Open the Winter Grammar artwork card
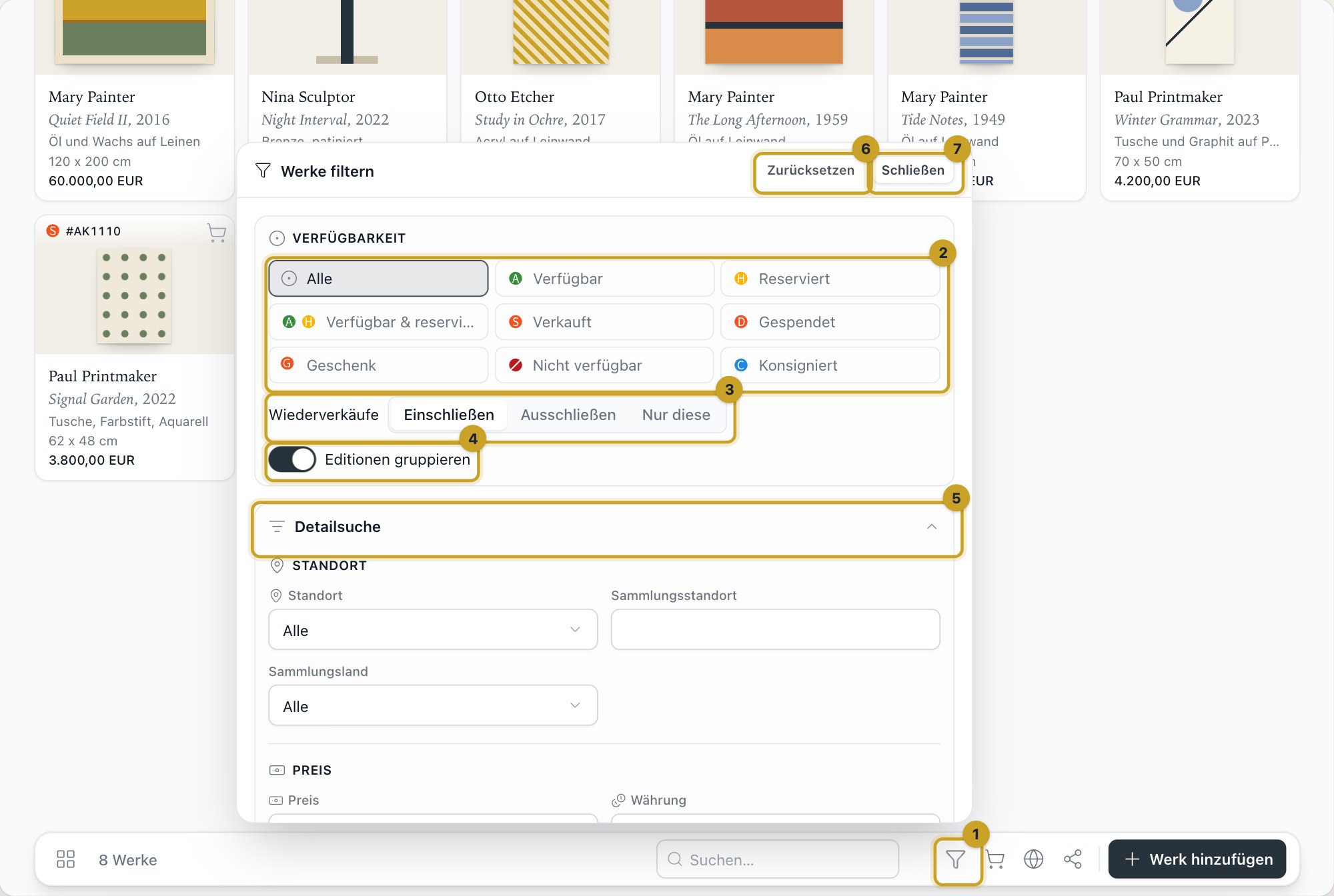 pyautogui.click(x=1199, y=100)
